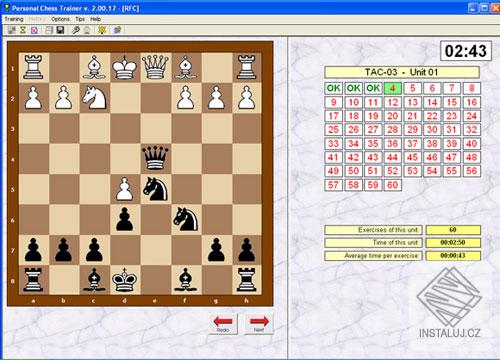The height and width of the screenshot is (360, 500).
Task: Select the black king on d8
Action: point(125,280)
